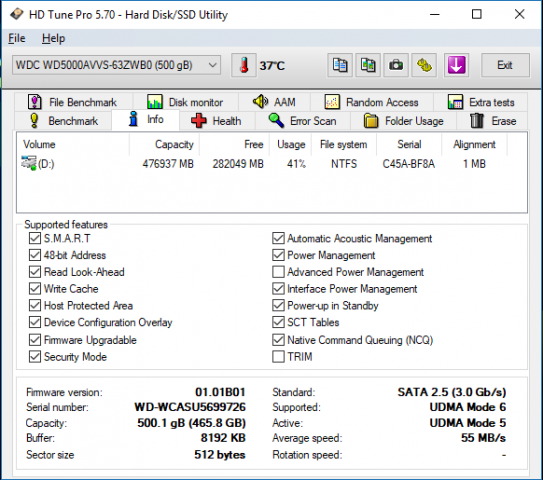Screen dimensions: 543x480
Task: Save a screenshot with the camera icon
Action: (396, 65)
